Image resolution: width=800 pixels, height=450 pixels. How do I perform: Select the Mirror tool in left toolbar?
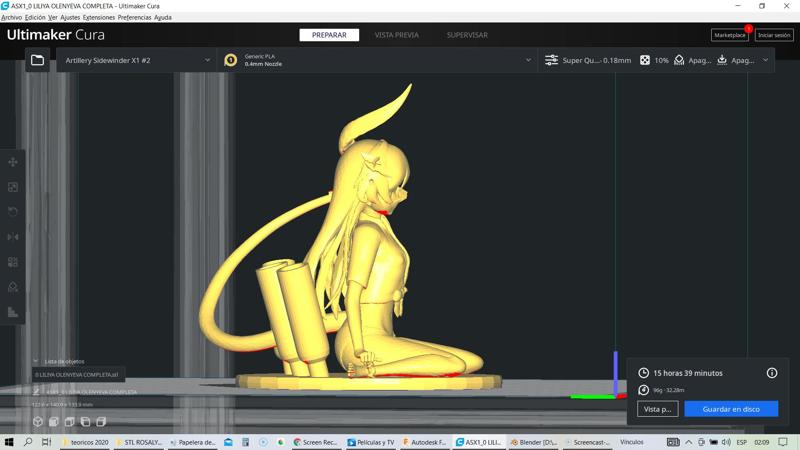pos(13,237)
